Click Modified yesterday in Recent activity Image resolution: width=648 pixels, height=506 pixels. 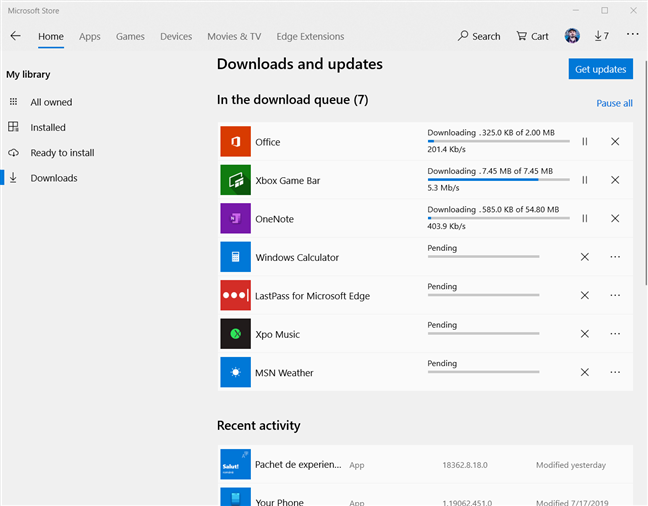tap(571, 465)
